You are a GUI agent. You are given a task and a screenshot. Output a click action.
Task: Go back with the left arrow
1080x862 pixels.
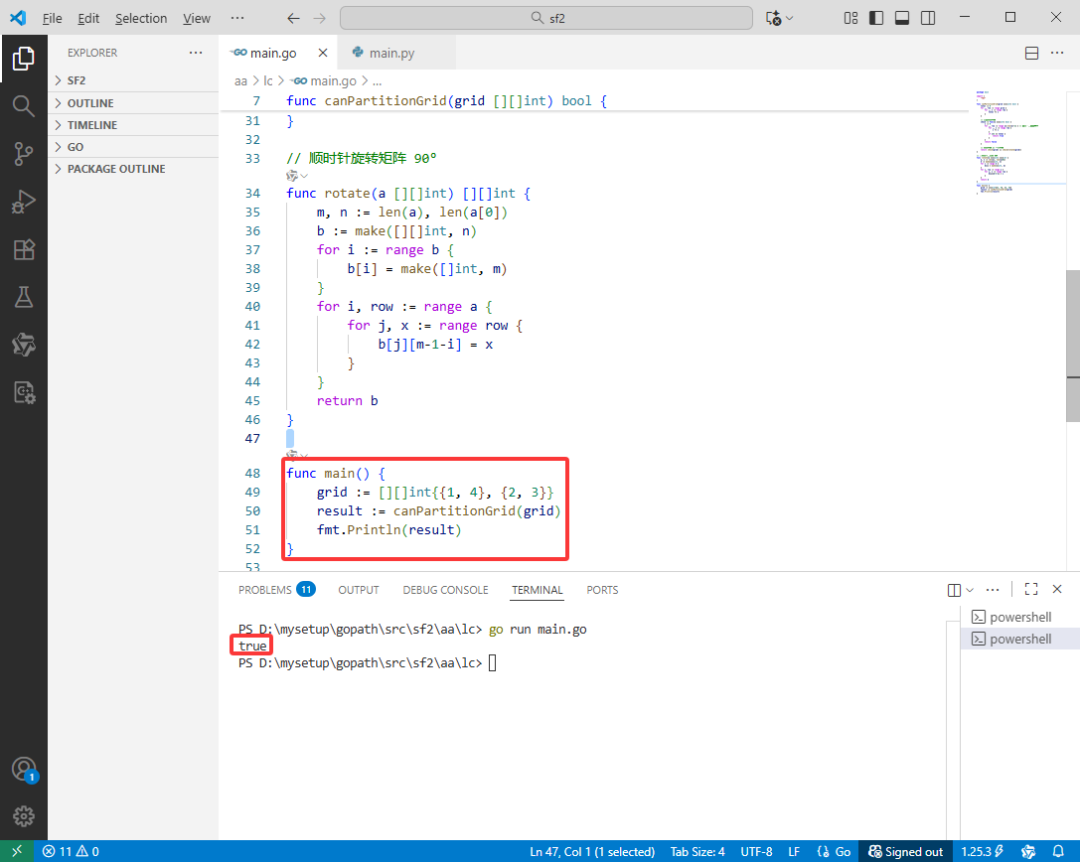[x=293, y=19]
